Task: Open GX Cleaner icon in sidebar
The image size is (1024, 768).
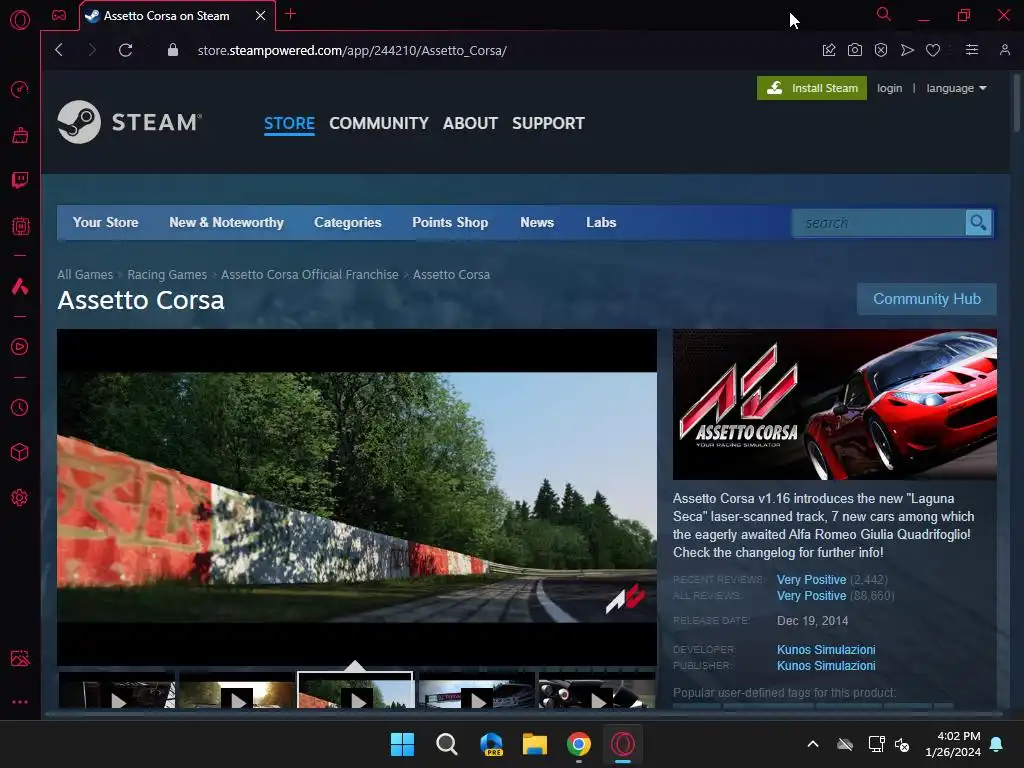Action: (x=20, y=135)
